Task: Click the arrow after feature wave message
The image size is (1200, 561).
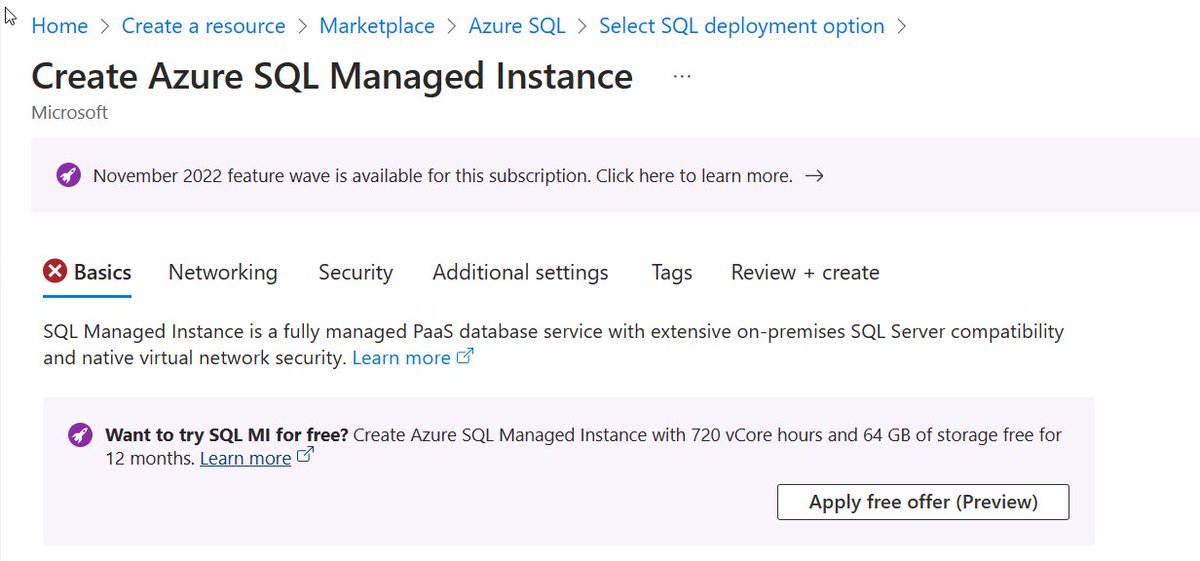Action: [x=814, y=176]
